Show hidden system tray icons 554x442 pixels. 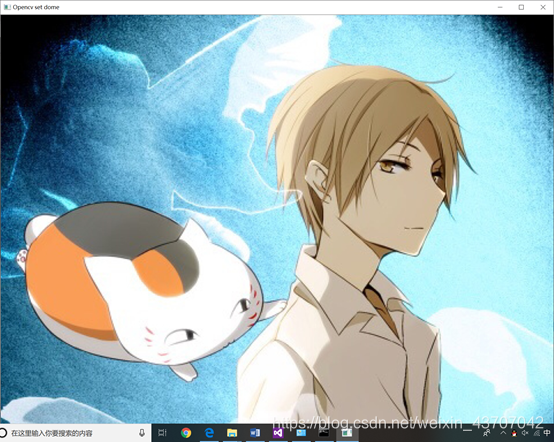503,433
